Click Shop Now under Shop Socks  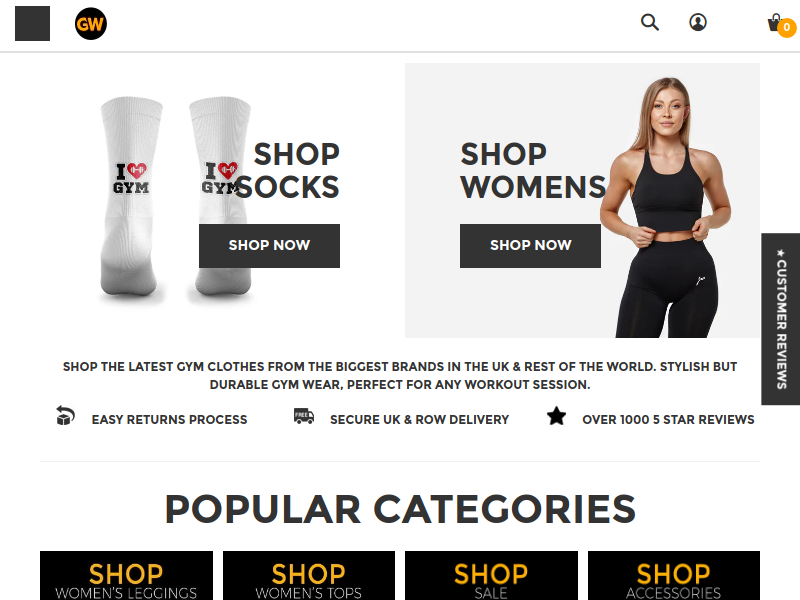click(269, 245)
